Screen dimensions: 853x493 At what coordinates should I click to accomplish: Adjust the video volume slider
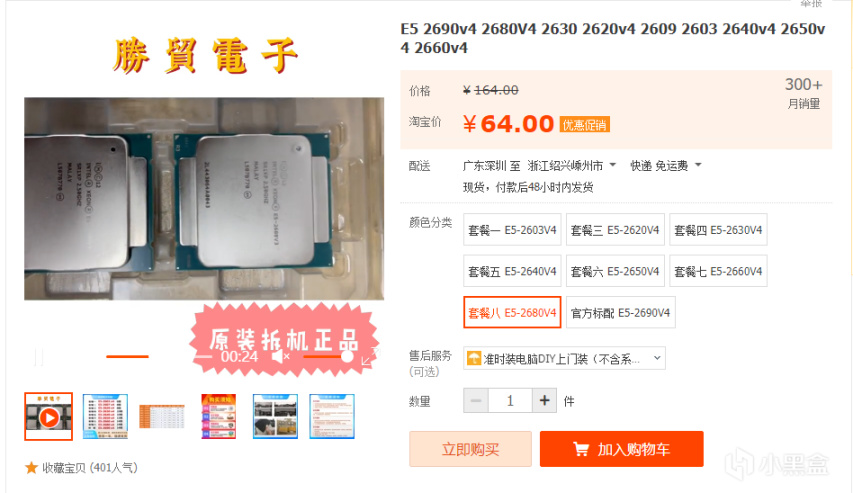(x=328, y=357)
